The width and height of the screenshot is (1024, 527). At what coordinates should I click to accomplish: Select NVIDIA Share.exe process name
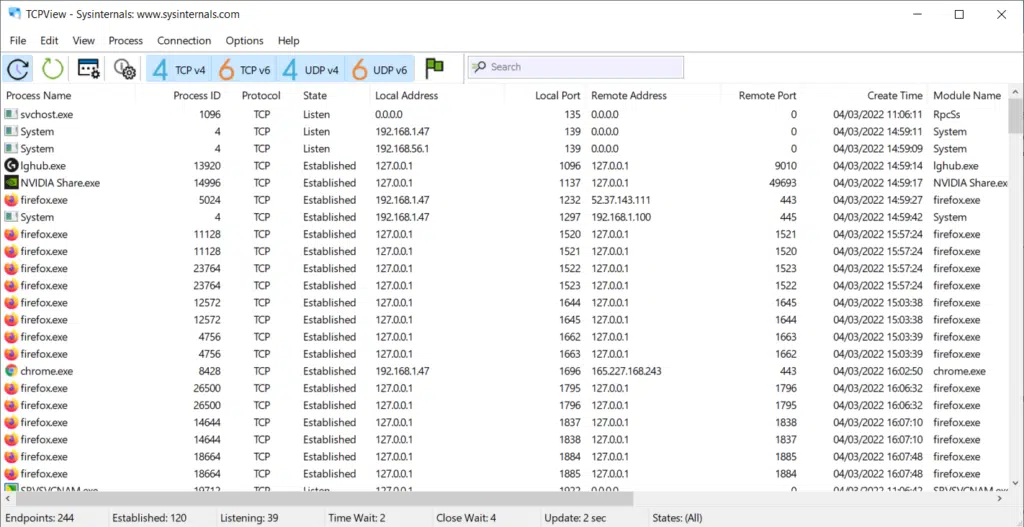[60, 183]
